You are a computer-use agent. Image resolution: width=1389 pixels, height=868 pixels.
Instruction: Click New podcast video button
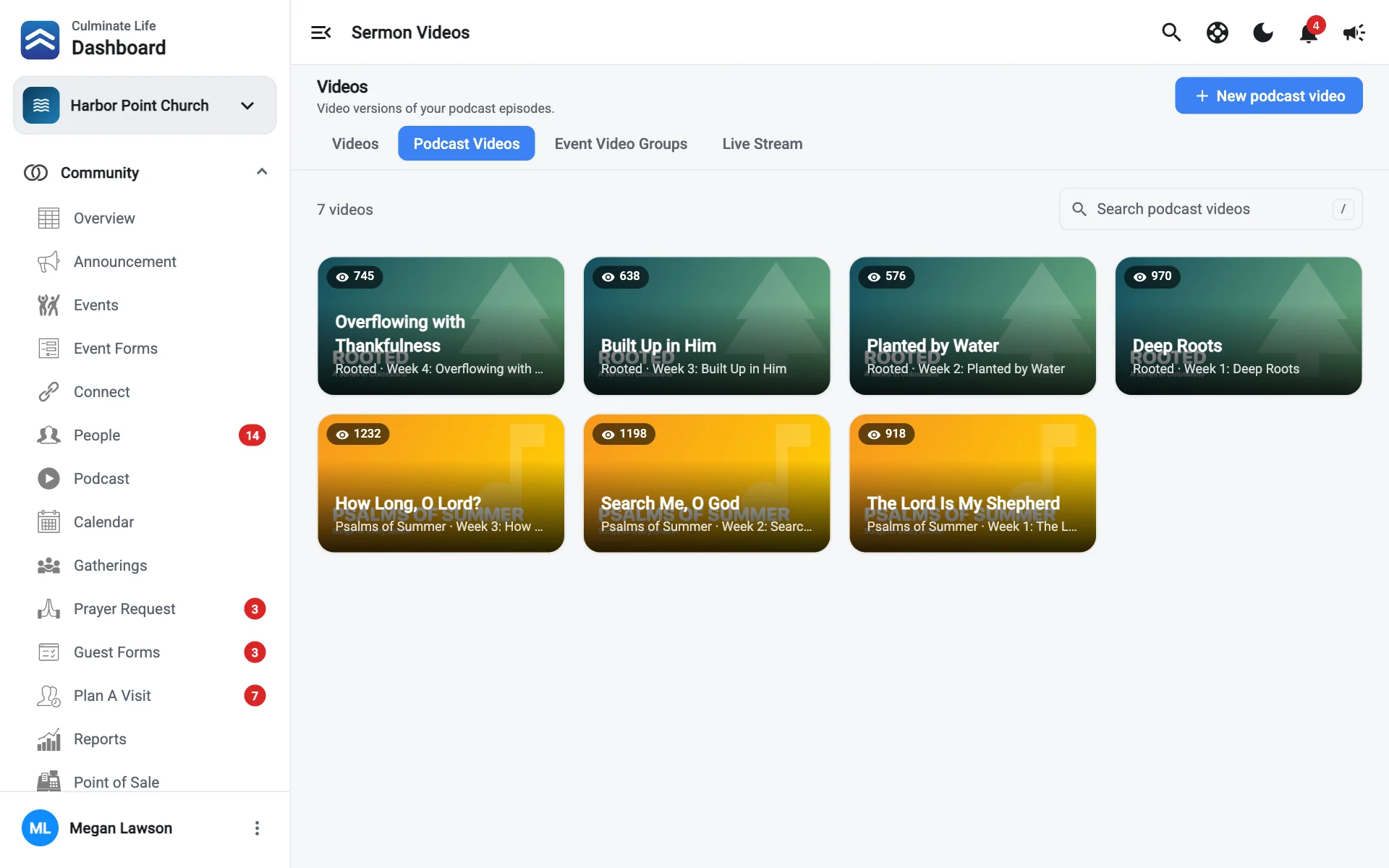click(x=1269, y=95)
